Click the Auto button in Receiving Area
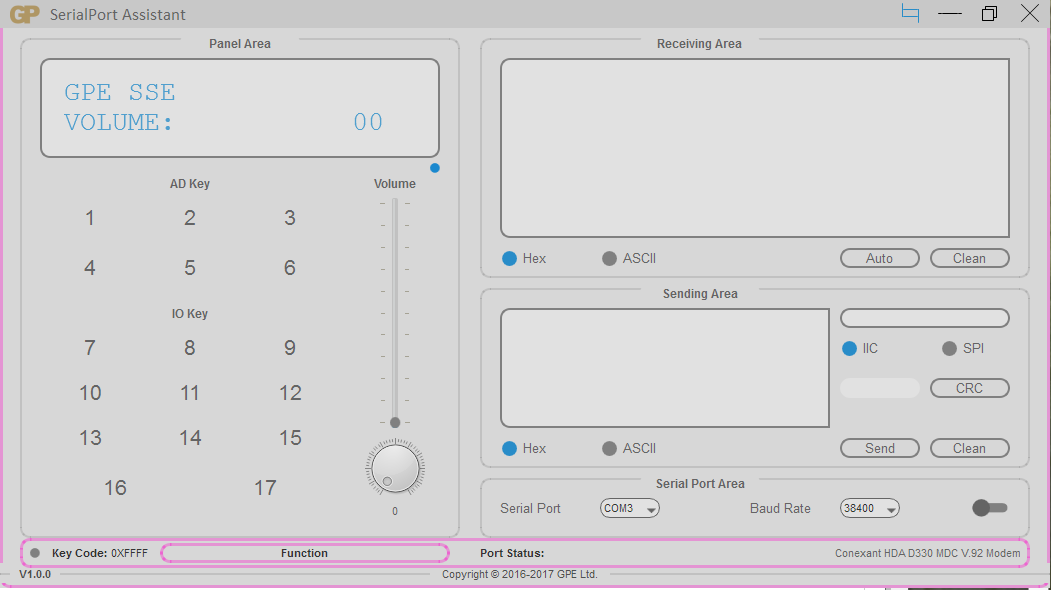 (x=879, y=258)
